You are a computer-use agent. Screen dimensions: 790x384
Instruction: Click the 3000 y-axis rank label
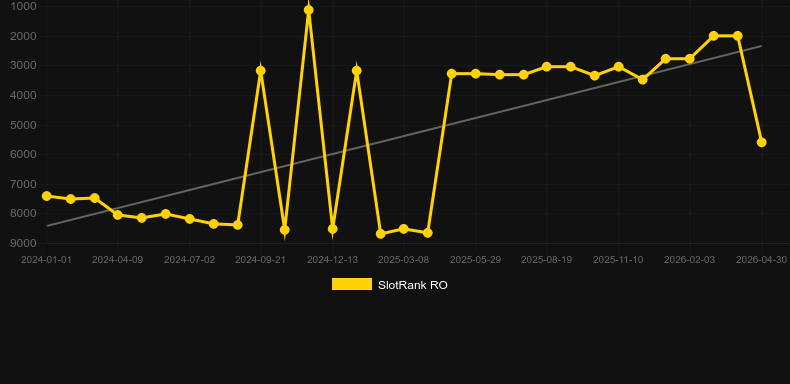pos(24,66)
